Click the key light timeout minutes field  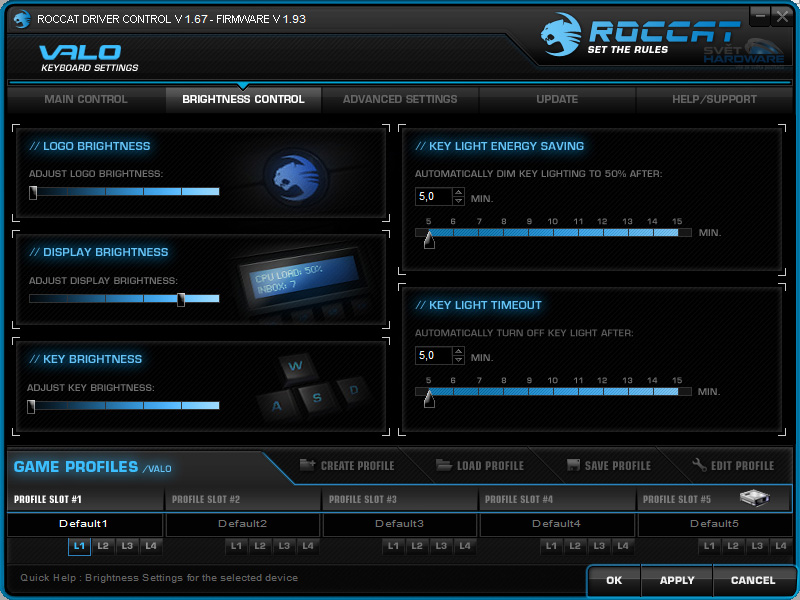point(433,356)
